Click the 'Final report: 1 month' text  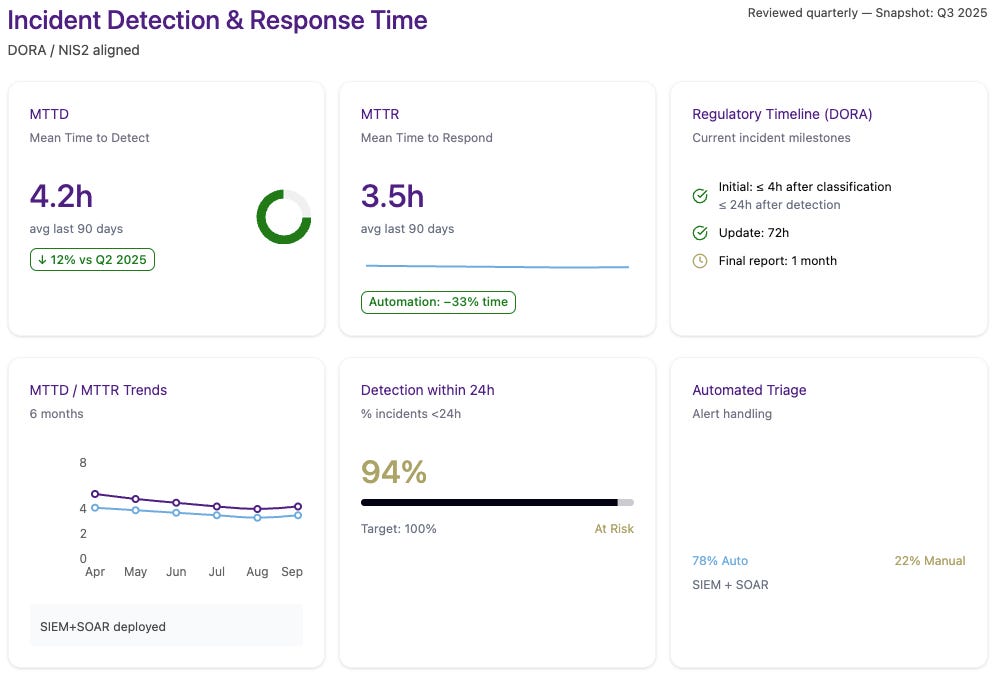click(x=777, y=261)
